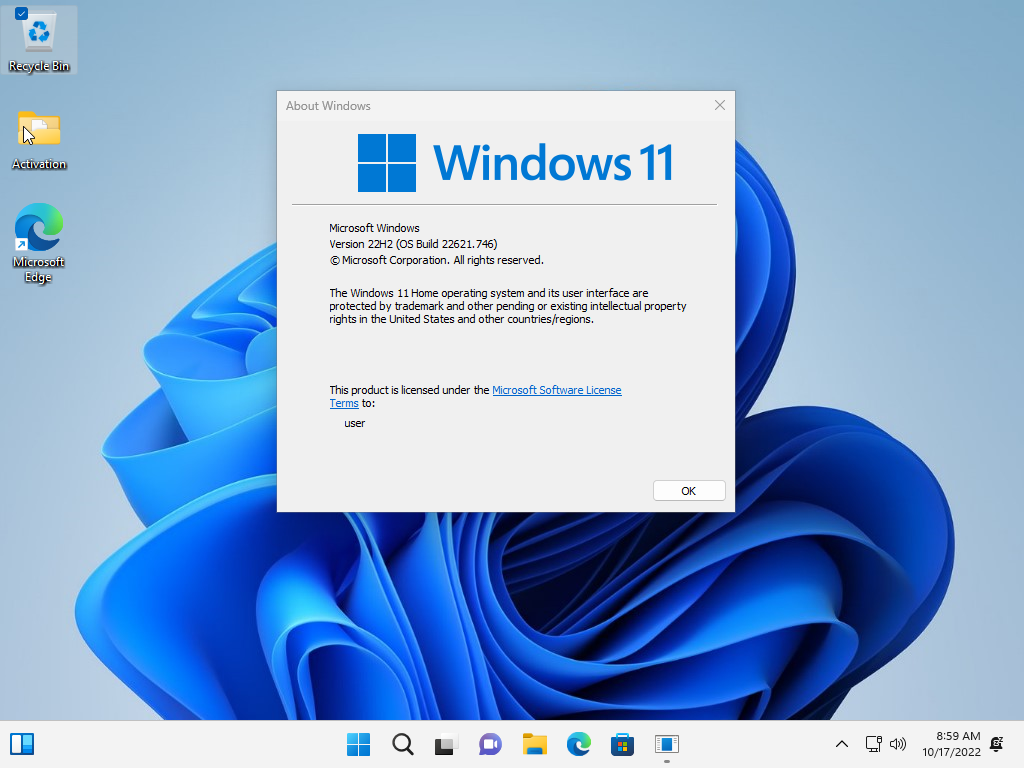Select the About Windows taskbar icon
1024x768 pixels.
coord(667,744)
